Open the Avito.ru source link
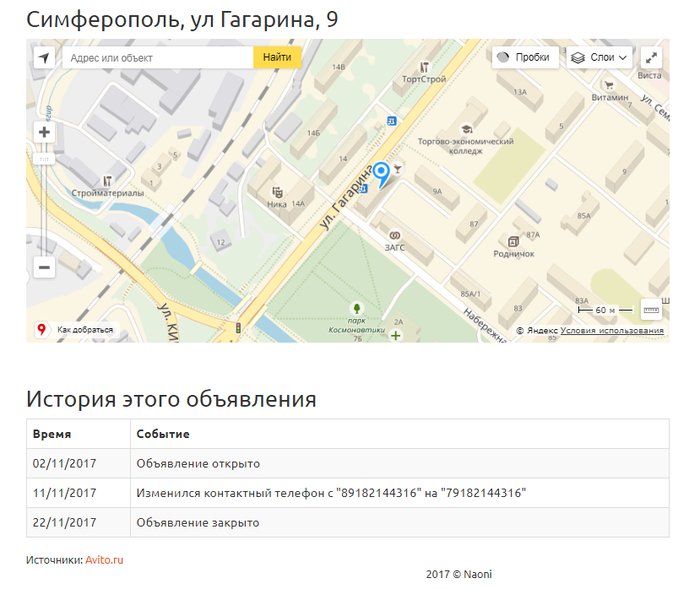700x589 pixels. 103,560
